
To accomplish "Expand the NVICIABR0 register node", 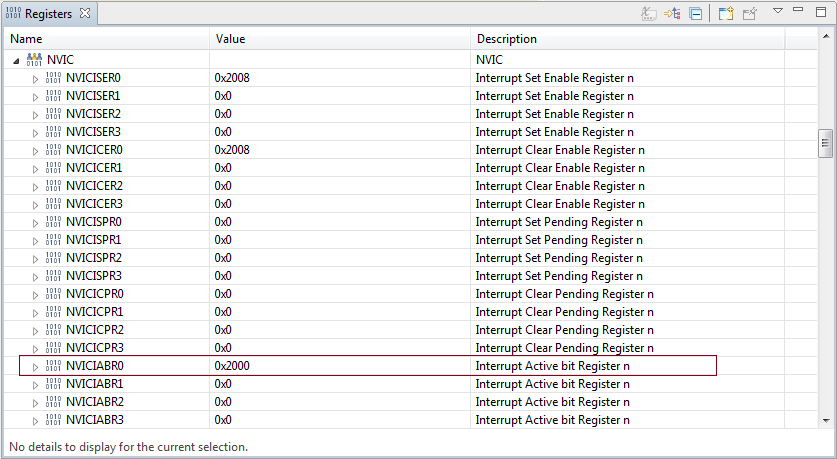I will pyautogui.click(x=36, y=366).
